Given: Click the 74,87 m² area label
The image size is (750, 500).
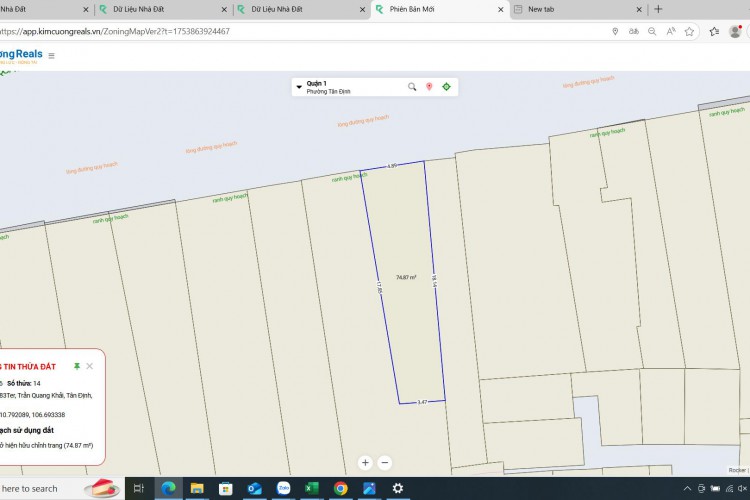Looking at the screenshot, I should (406, 278).
